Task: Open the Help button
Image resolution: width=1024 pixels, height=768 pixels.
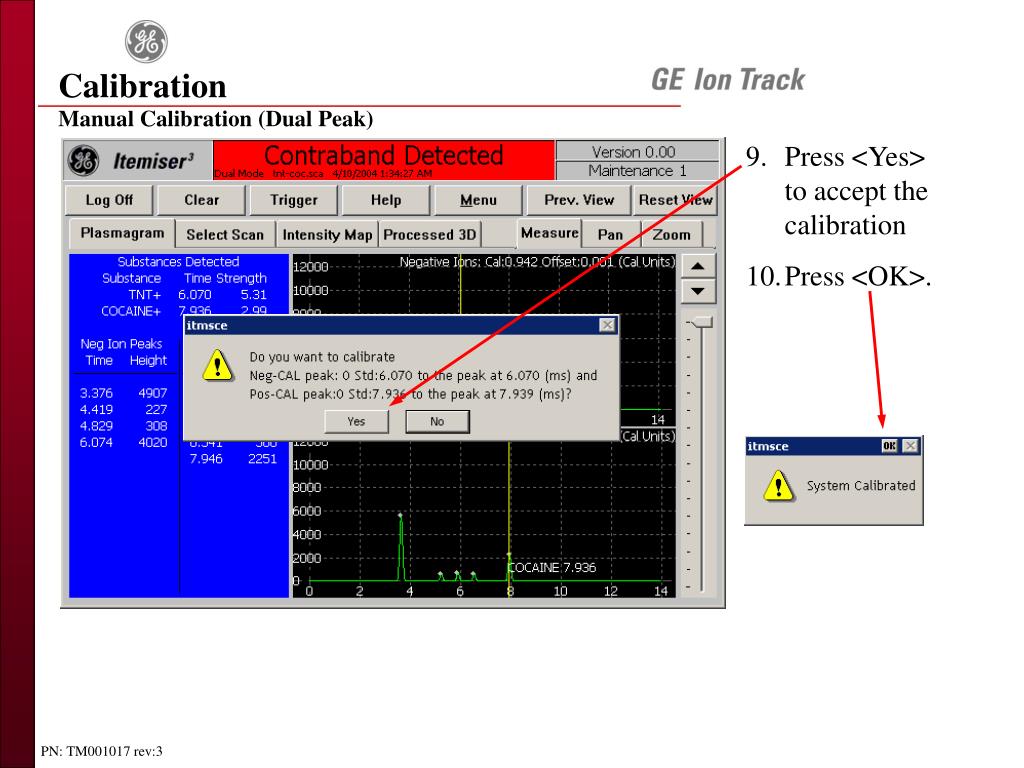Action: coord(386,200)
